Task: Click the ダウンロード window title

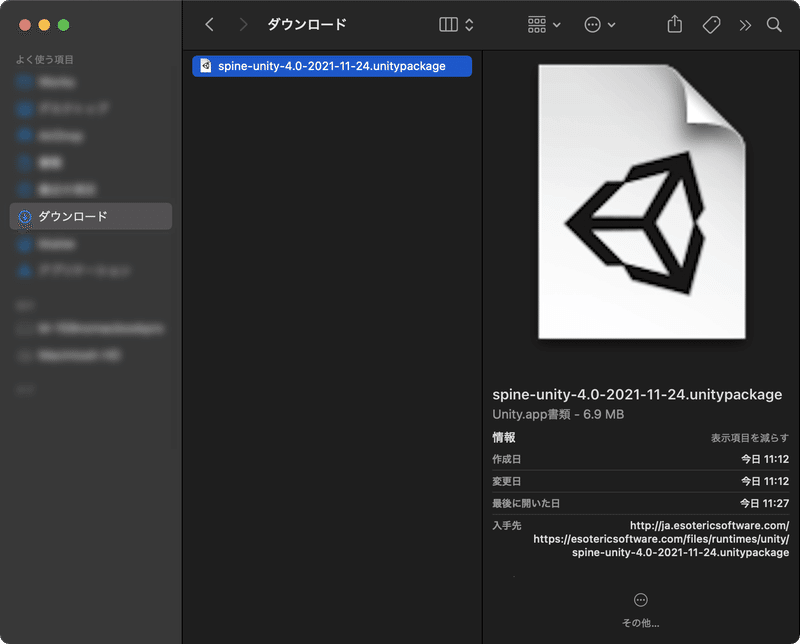Action: (307, 24)
